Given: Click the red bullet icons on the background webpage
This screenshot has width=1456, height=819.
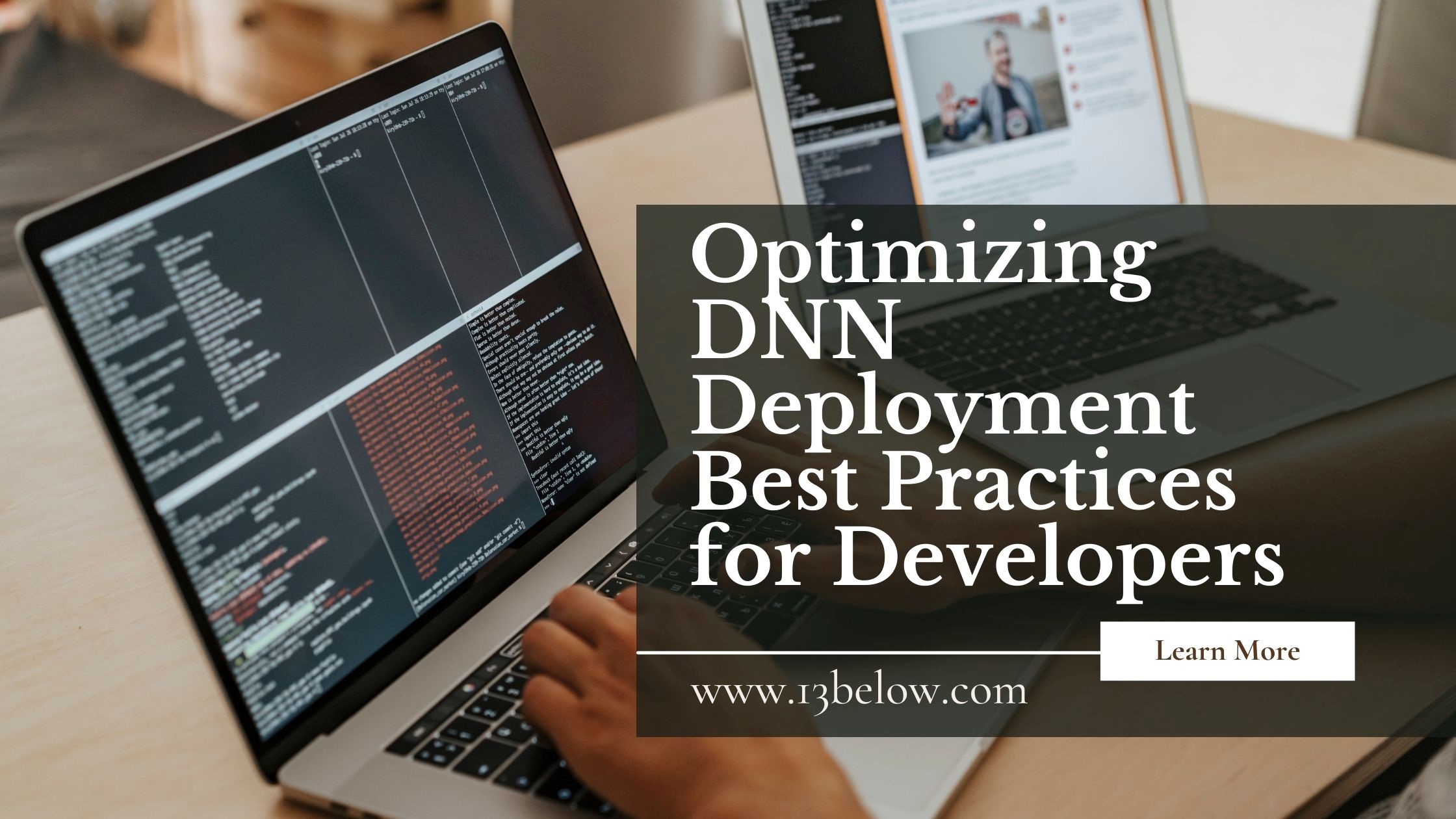Looking at the screenshot, I should click(1071, 67).
